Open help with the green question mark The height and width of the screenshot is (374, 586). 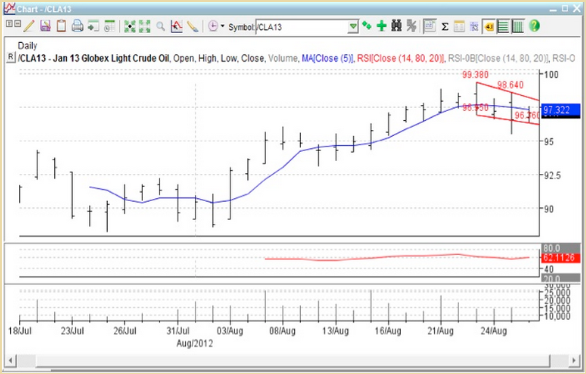(x=534, y=26)
